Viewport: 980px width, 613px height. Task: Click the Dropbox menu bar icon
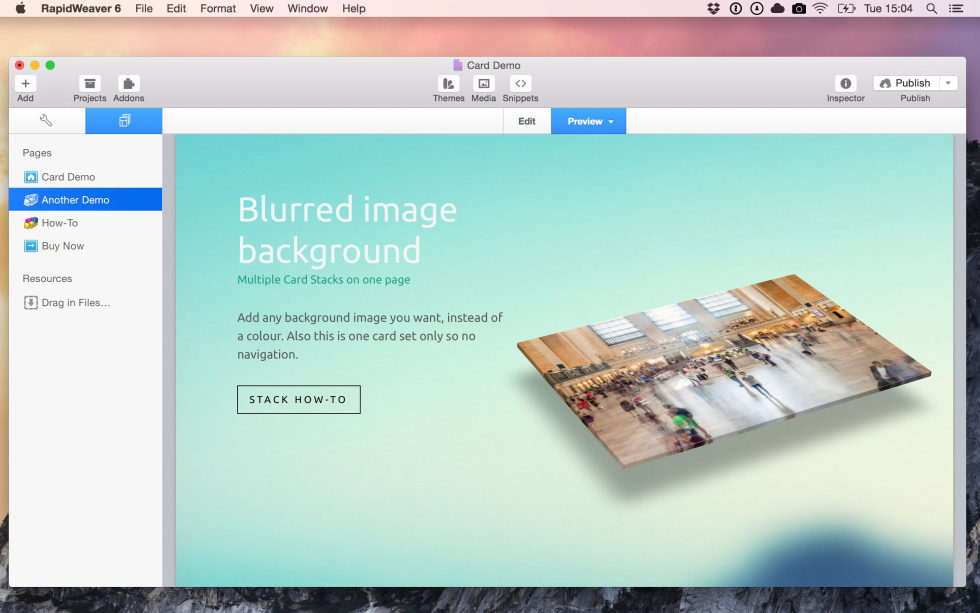click(x=713, y=8)
